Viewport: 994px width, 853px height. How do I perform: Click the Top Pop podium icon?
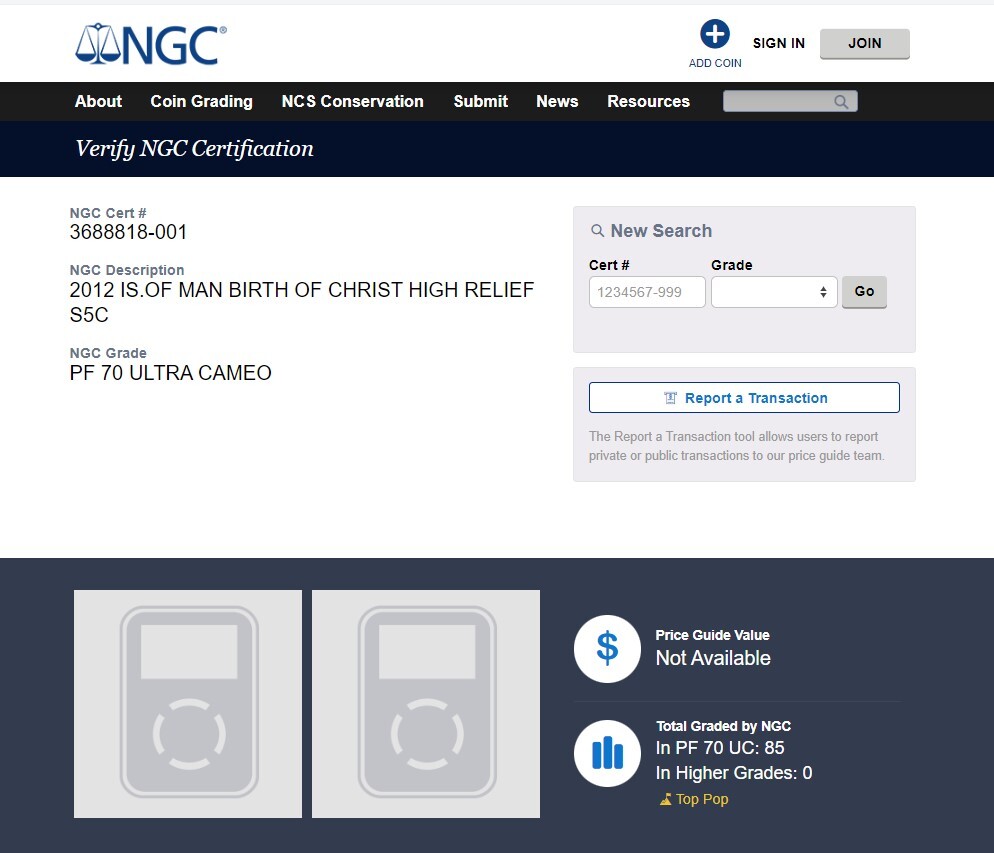666,800
